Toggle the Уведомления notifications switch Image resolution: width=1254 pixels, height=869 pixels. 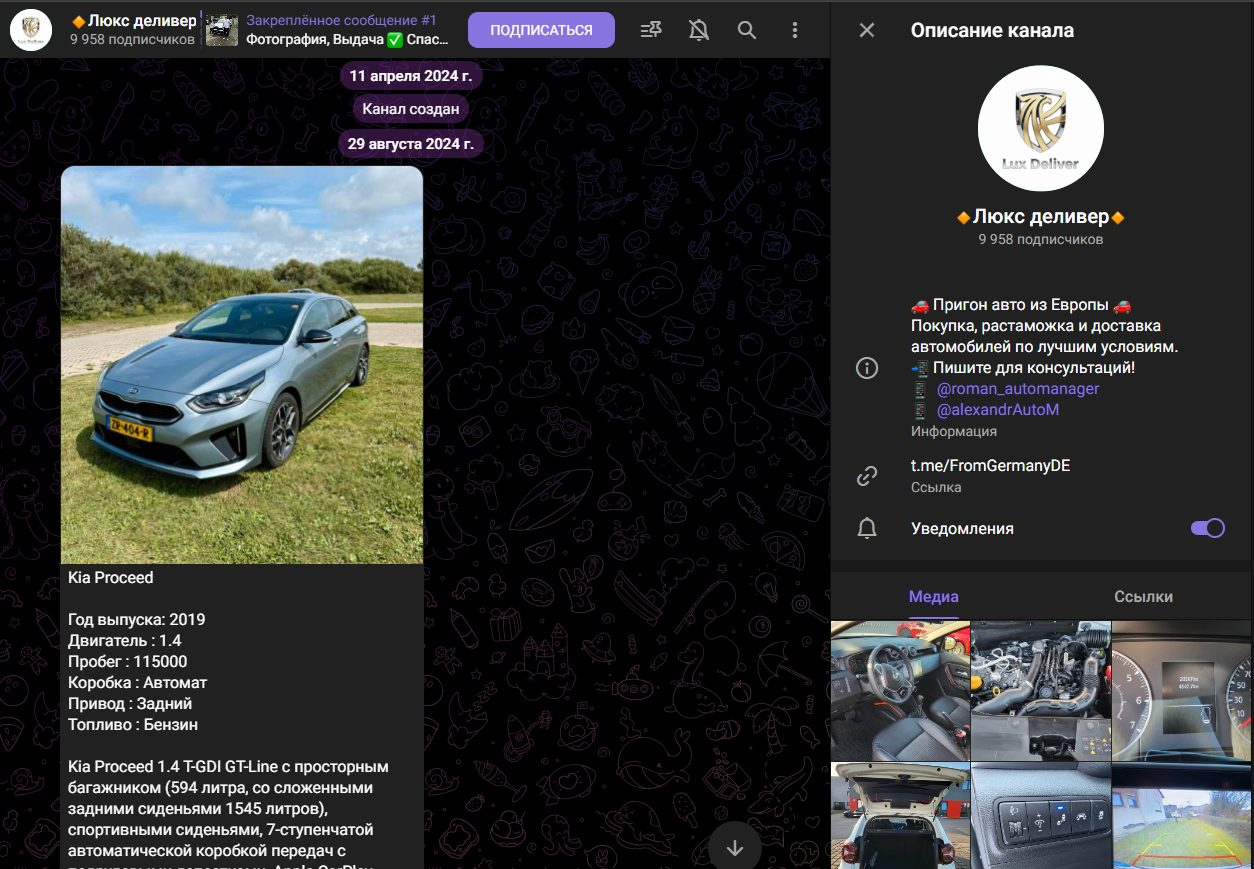[1207, 528]
